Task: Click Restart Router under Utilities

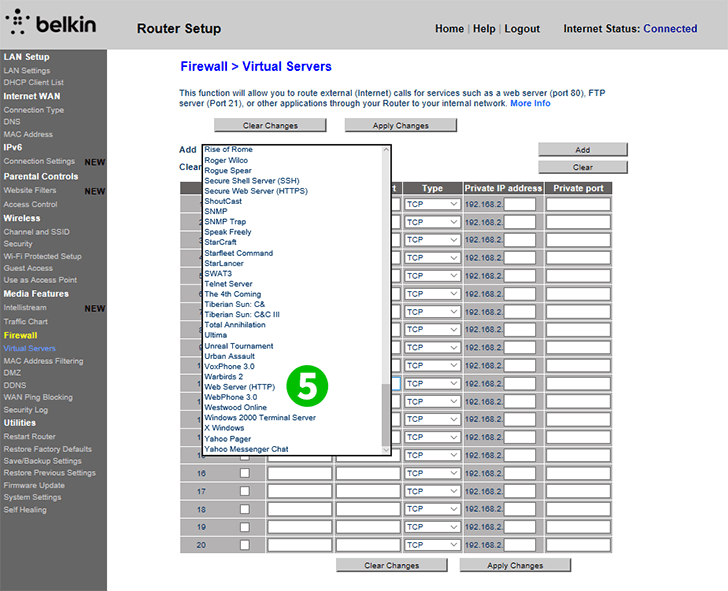Action: [30, 436]
